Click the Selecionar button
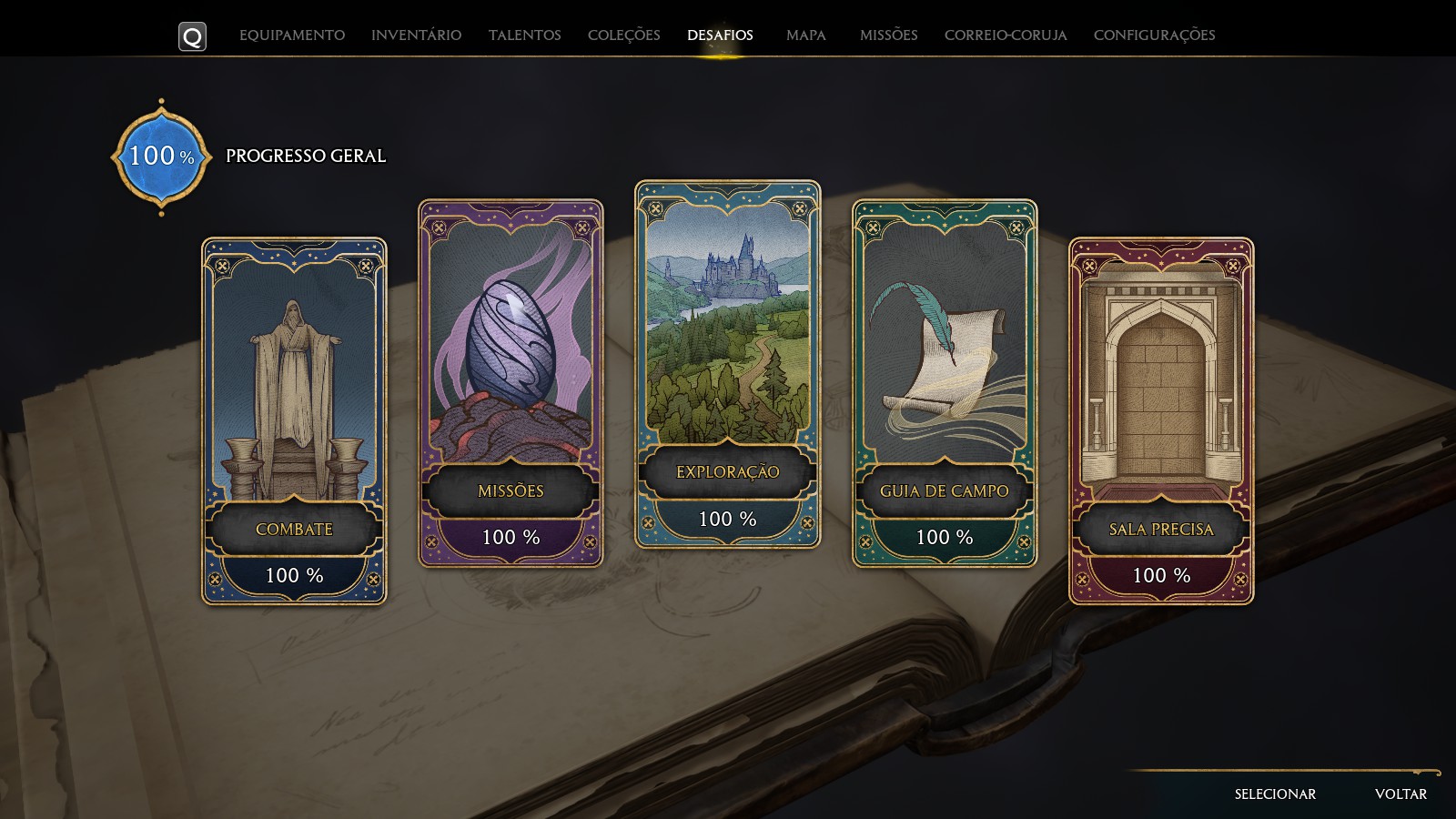1456x819 pixels. coord(1275,794)
